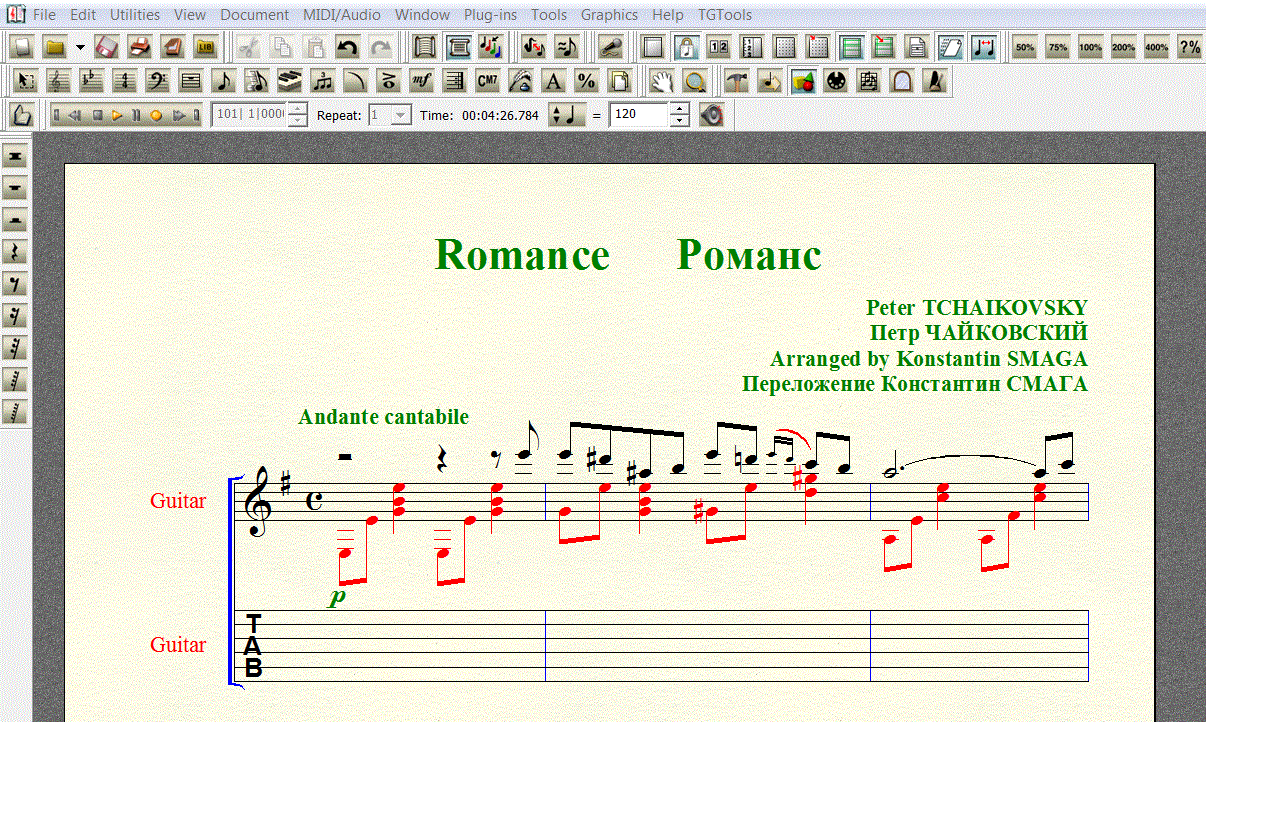Set zoom to 75%
This screenshot has height=817, width=1274.
(x=1058, y=47)
